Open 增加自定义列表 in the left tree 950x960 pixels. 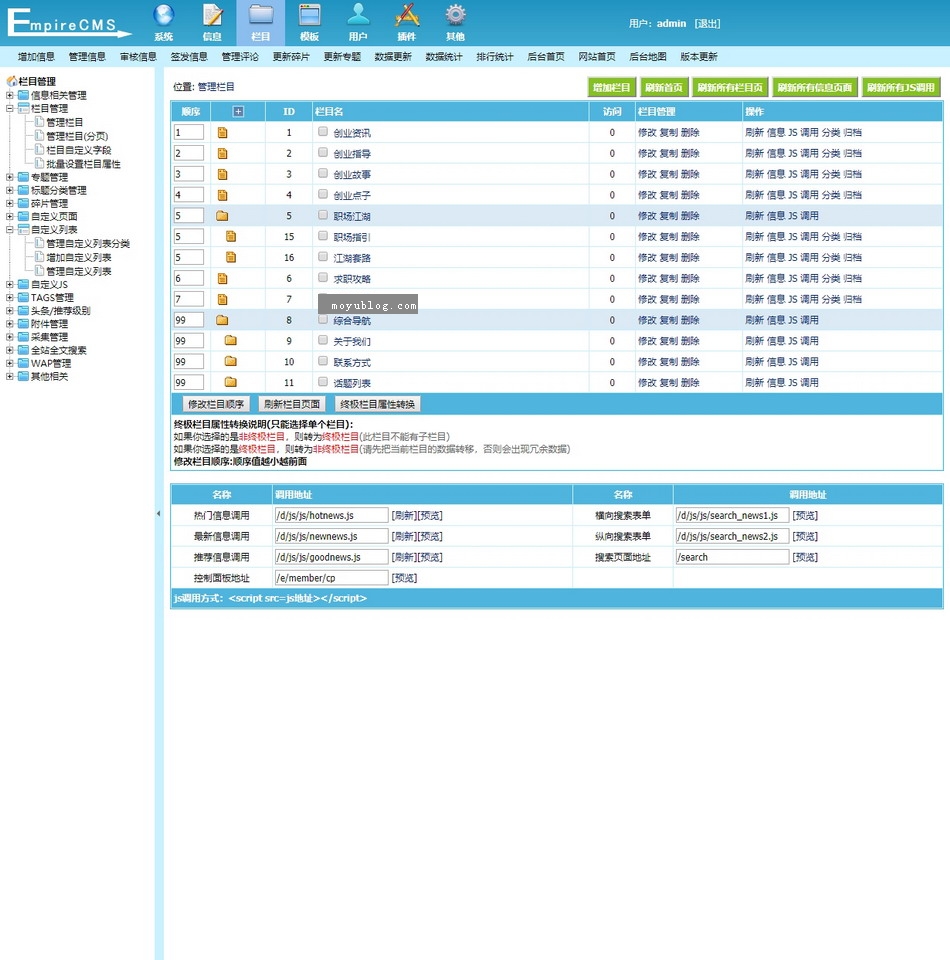click(x=79, y=257)
